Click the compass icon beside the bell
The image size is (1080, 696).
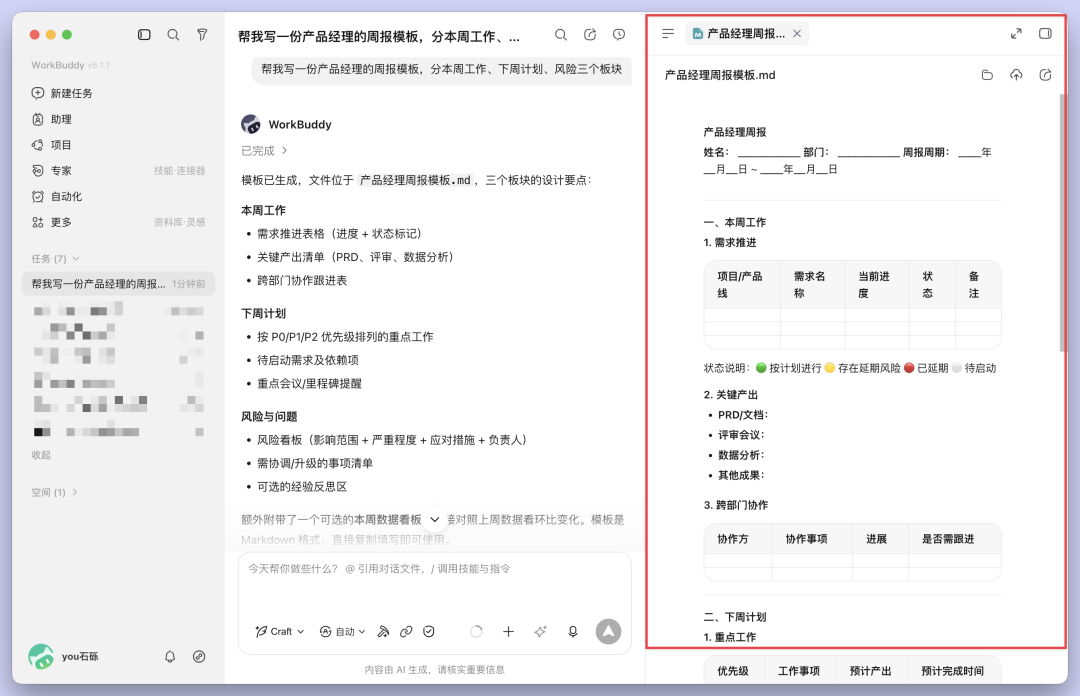tap(199, 657)
